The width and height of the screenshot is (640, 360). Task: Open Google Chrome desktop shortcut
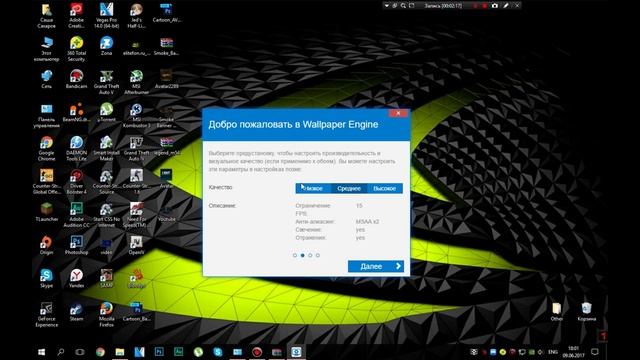(x=47, y=149)
